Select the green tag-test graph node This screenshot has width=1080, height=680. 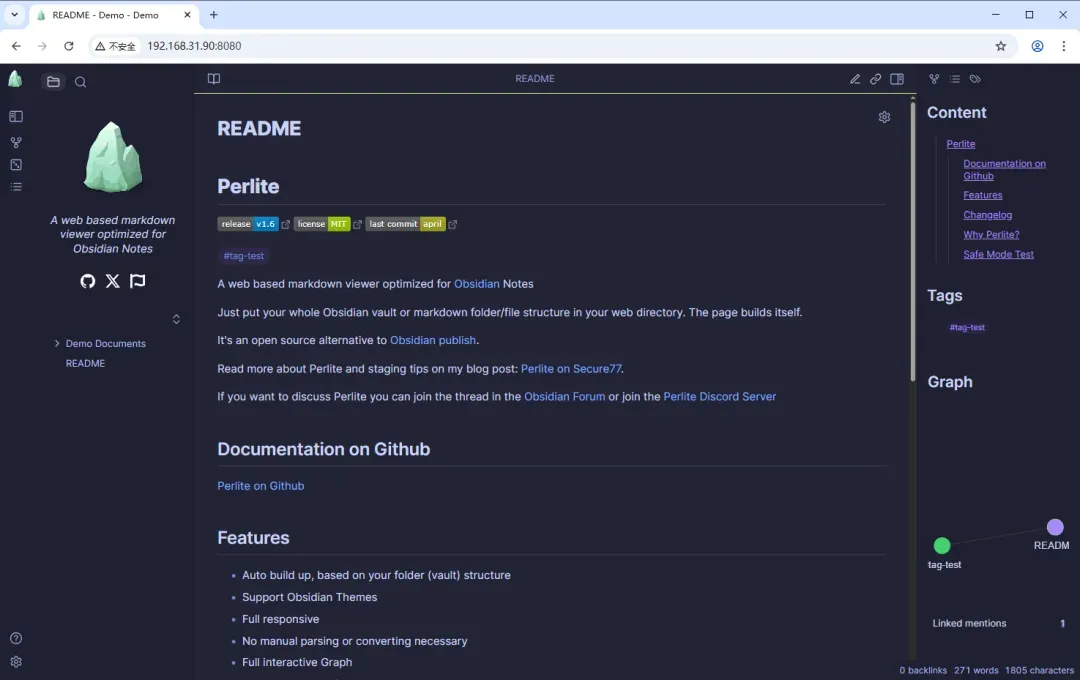(x=942, y=546)
